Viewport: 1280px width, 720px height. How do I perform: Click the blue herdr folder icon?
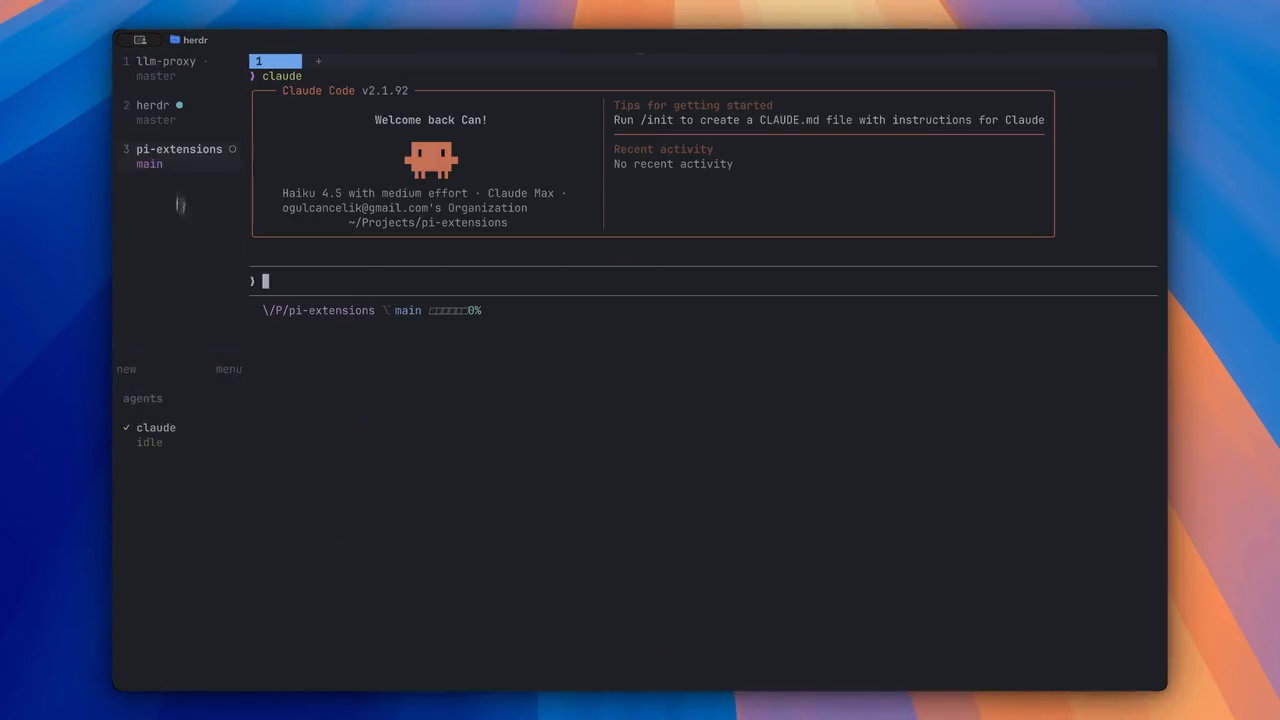pyautogui.click(x=175, y=40)
